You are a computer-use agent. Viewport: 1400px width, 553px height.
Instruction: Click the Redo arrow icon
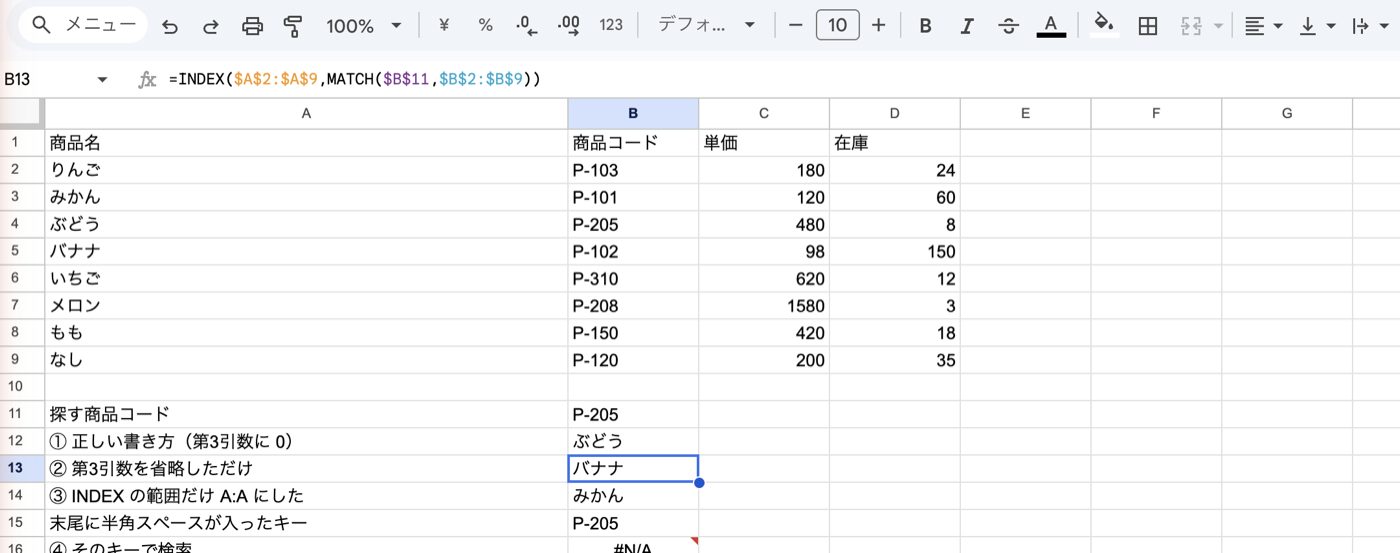tap(211, 26)
